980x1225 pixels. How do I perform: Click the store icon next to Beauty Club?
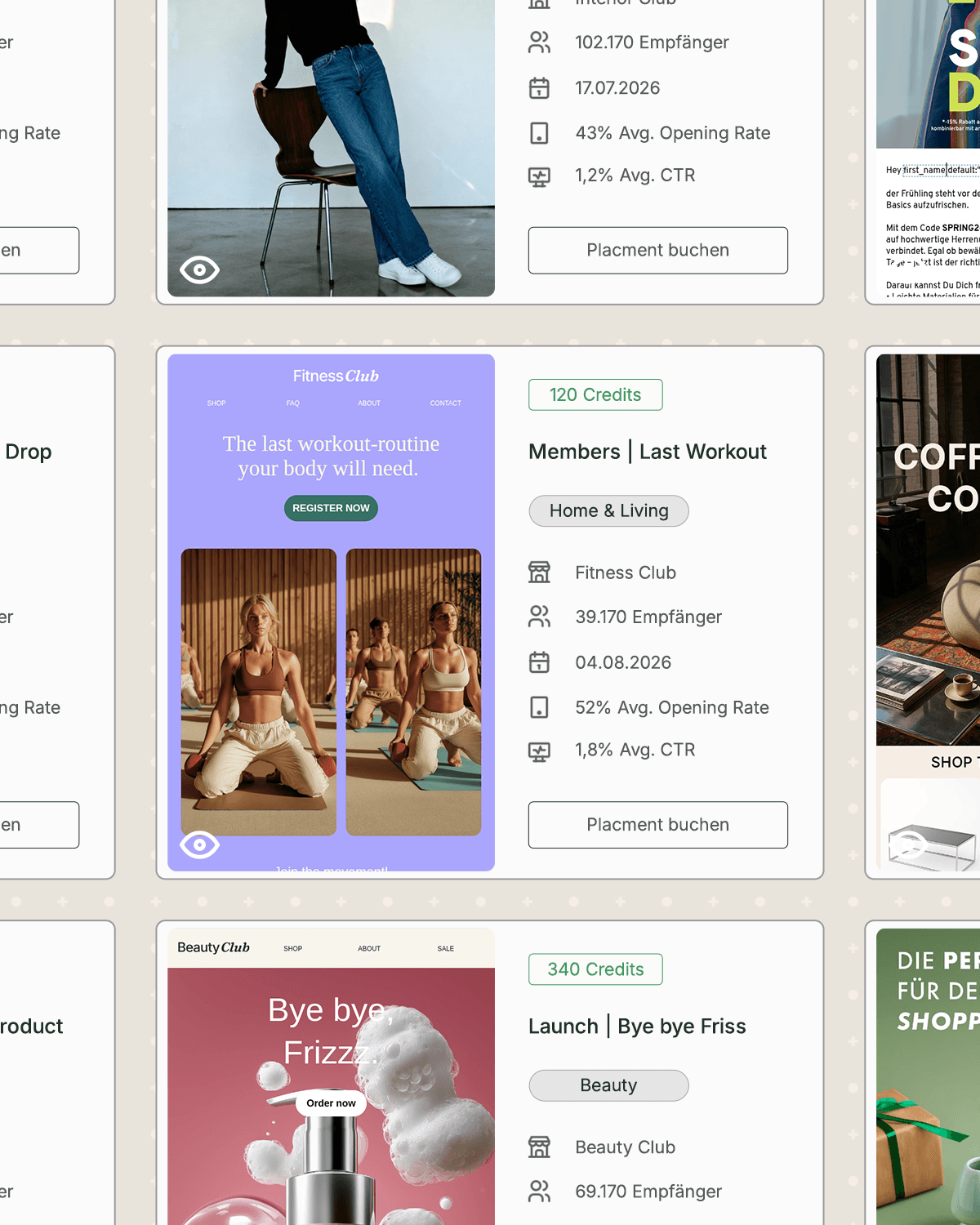point(539,1147)
